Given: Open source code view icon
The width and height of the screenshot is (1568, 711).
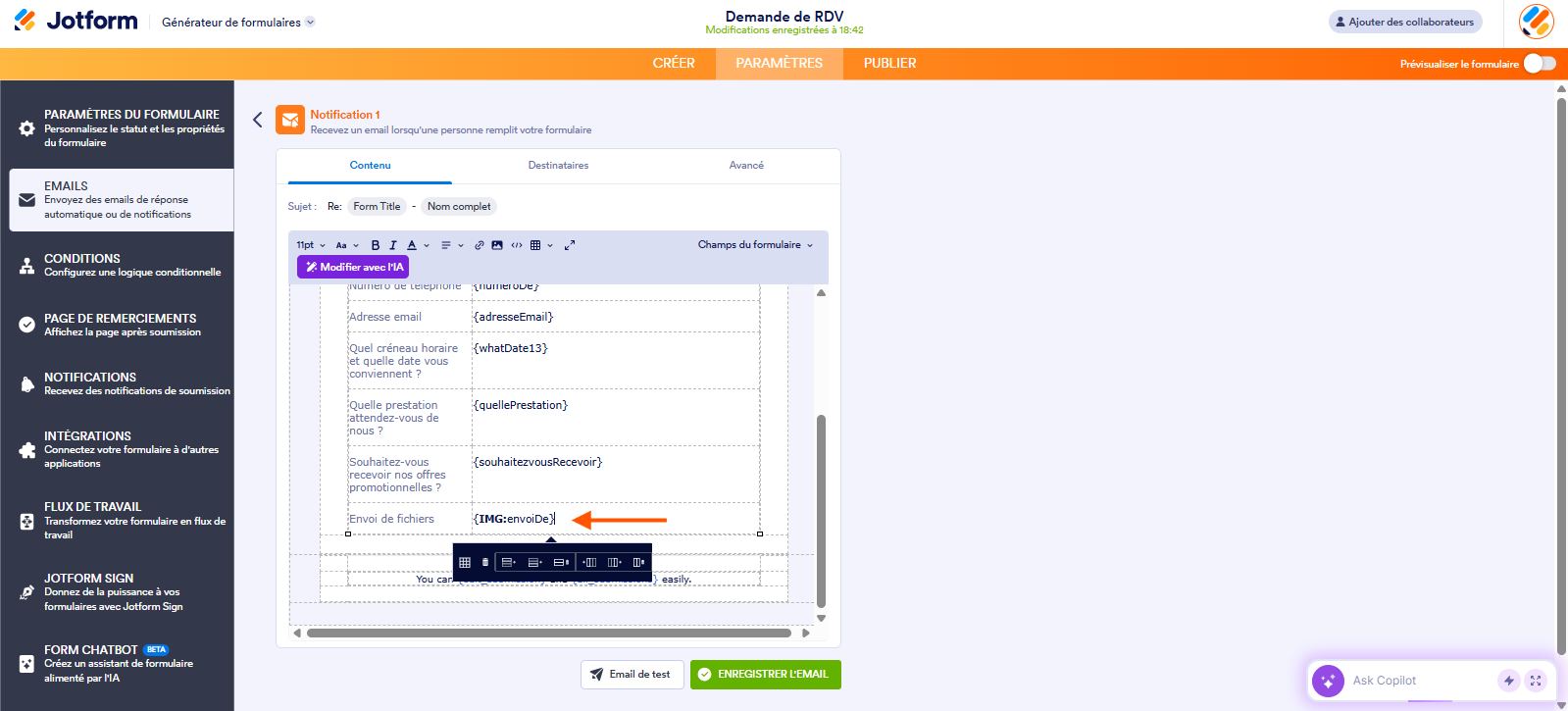Looking at the screenshot, I should [x=517, y=245].
